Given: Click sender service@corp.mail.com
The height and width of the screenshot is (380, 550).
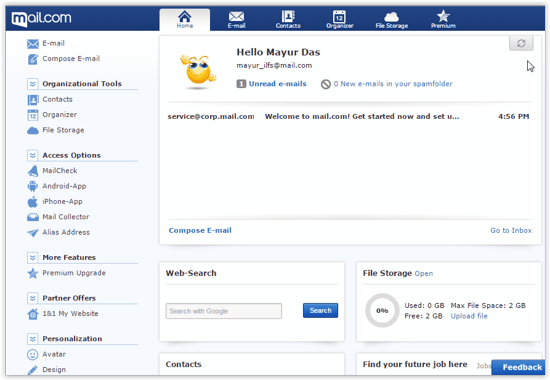Looking at the screenshot, I should 211,116.
